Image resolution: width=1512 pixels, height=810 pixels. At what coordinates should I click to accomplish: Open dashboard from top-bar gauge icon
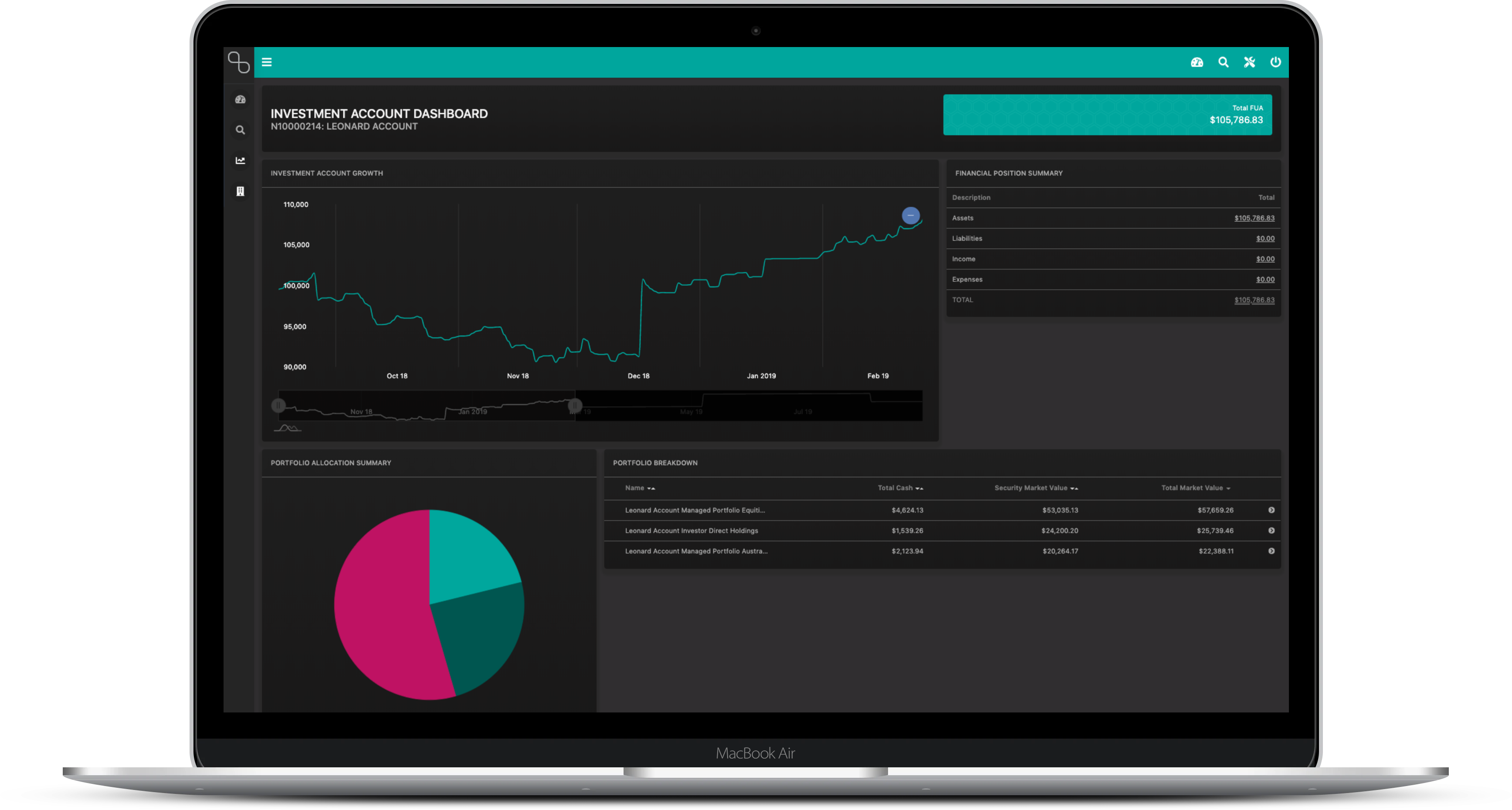1197,62
